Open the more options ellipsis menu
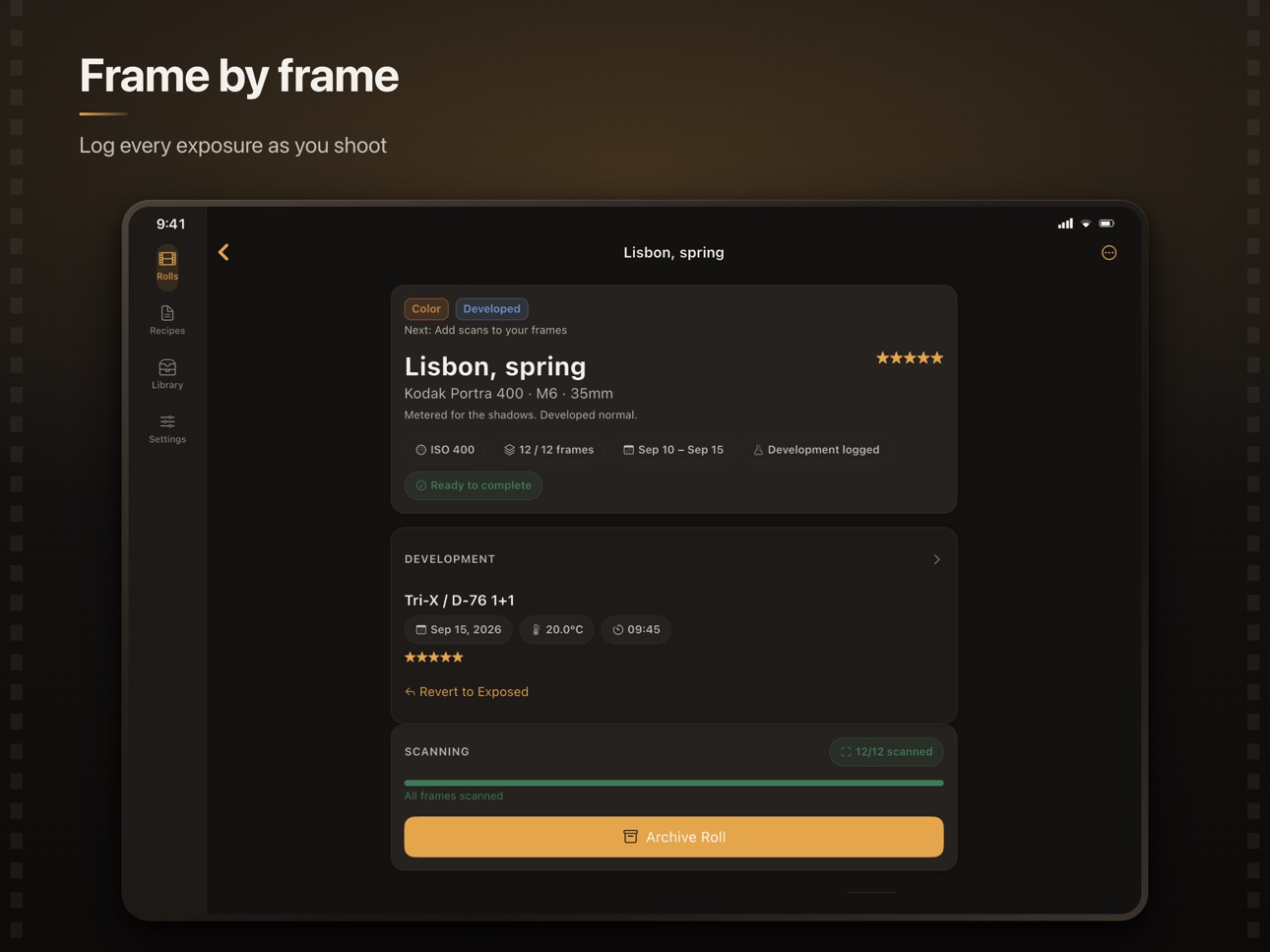 (x=1109, y=253)
